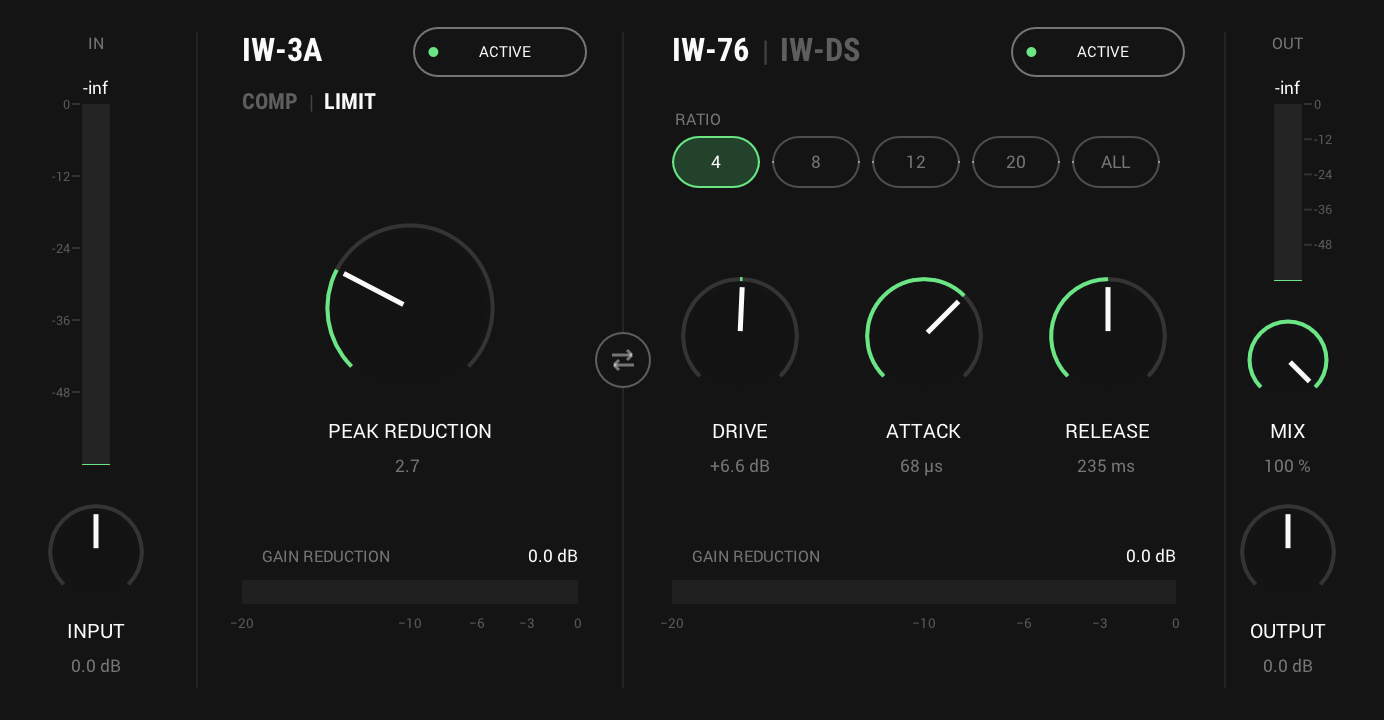Click the Drive value +6.6 dB
Image resolution: width=1384 pixels, height=720 pixels.
tap(740, 466)
